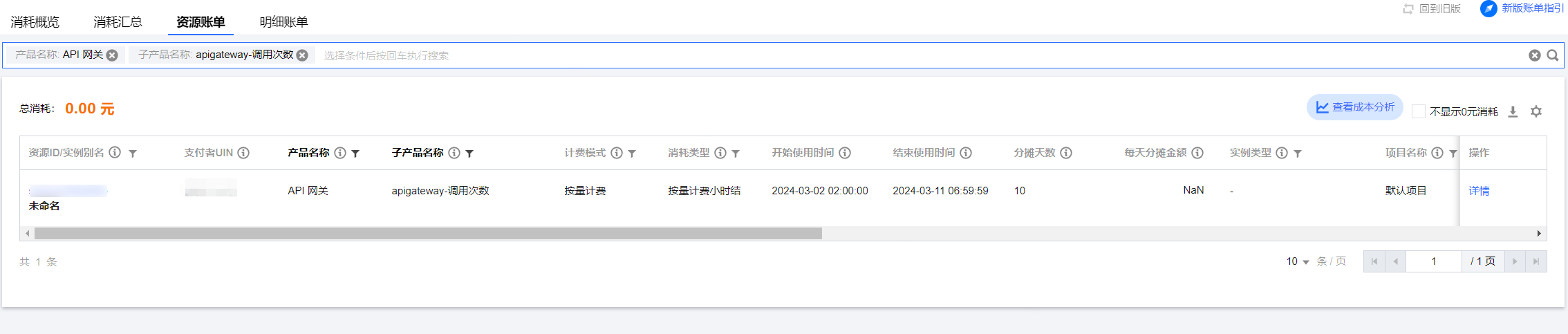Select the 资源账单 tab
This screenshot has height=334, width=1568.
click(200, 22)
